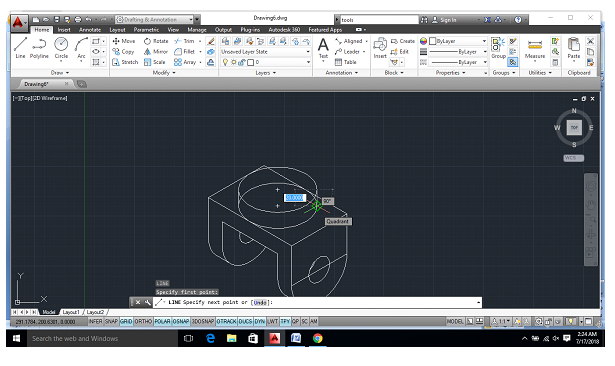
Task: Toggle OSNAP in status bar
Action: (x=181, y=321)
